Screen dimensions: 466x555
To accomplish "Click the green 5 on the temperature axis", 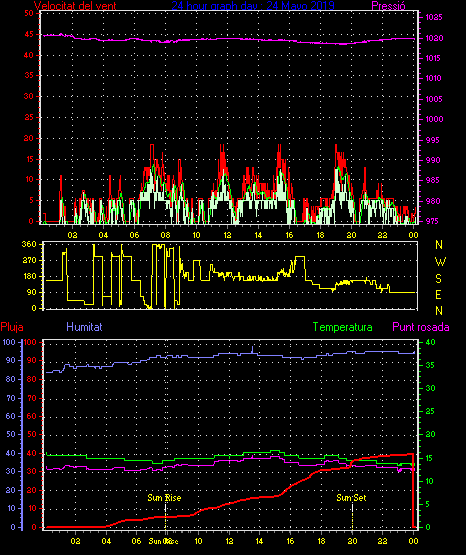I will tap(427, 504).
